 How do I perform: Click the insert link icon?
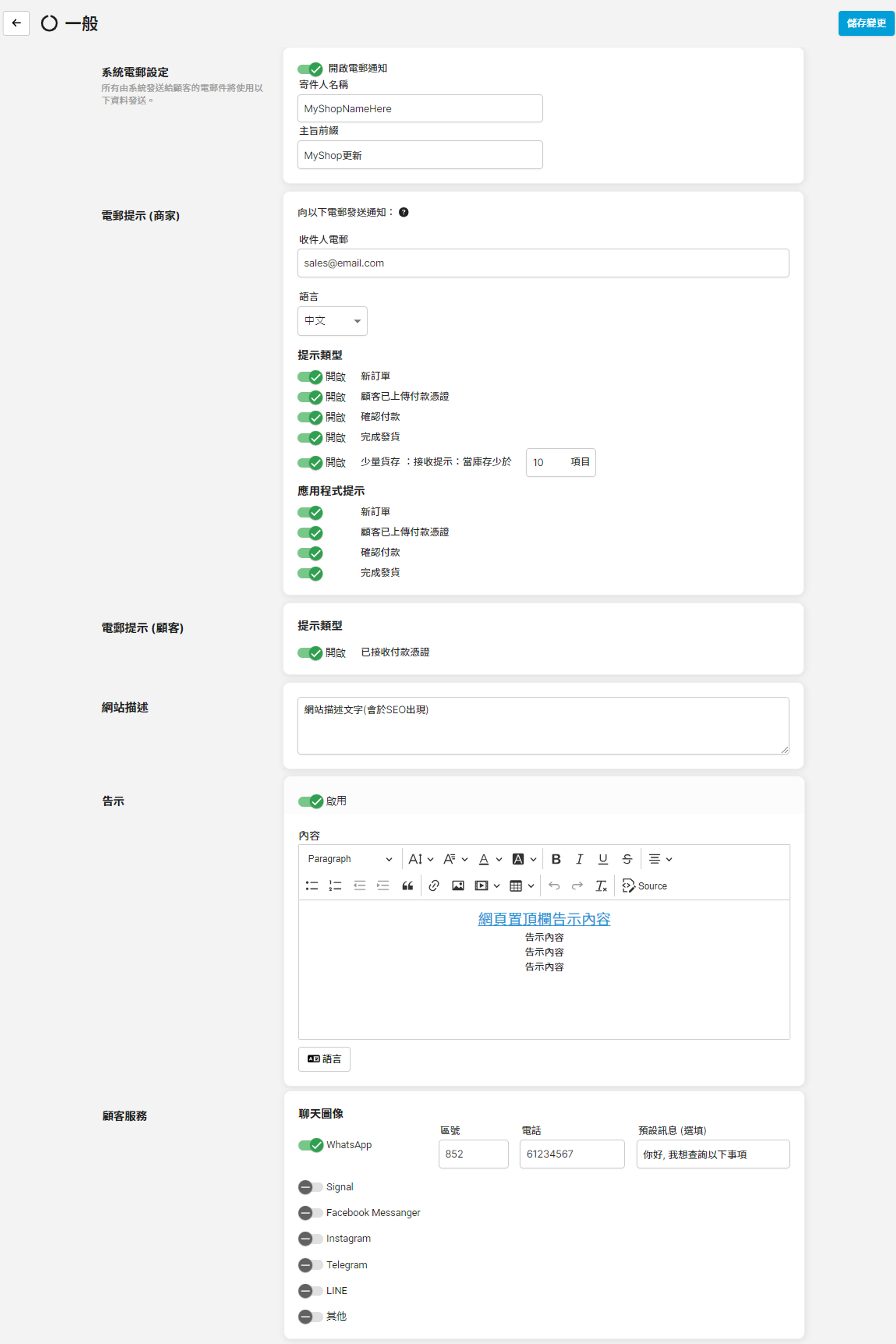[434, 886]
